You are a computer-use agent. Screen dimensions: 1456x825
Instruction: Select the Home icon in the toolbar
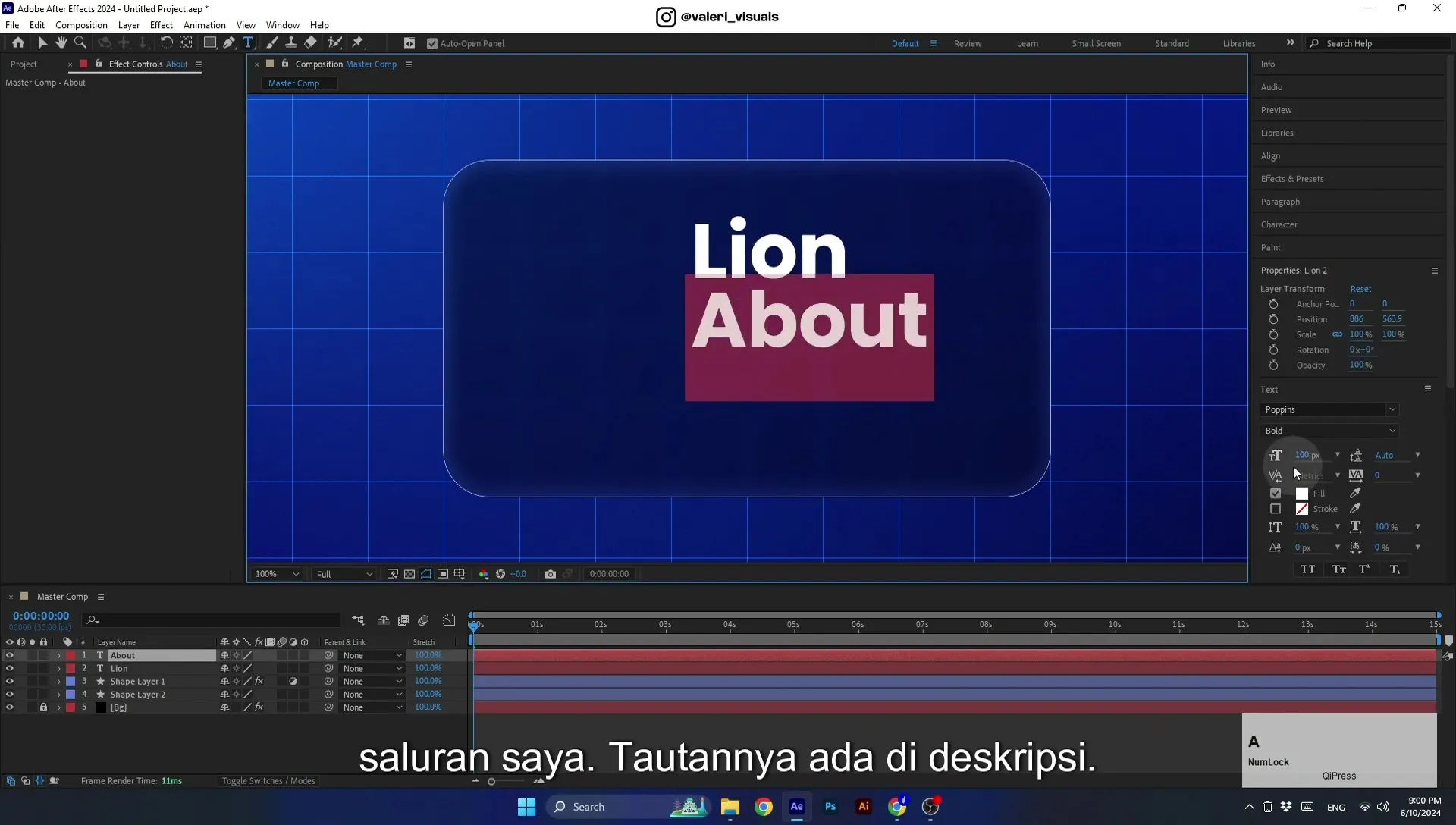pos(18,43)
